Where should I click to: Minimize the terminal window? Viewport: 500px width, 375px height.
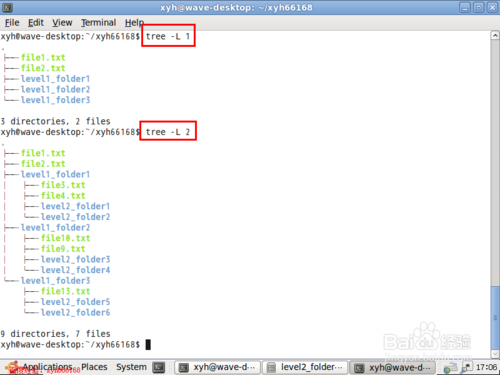point(465,7)
